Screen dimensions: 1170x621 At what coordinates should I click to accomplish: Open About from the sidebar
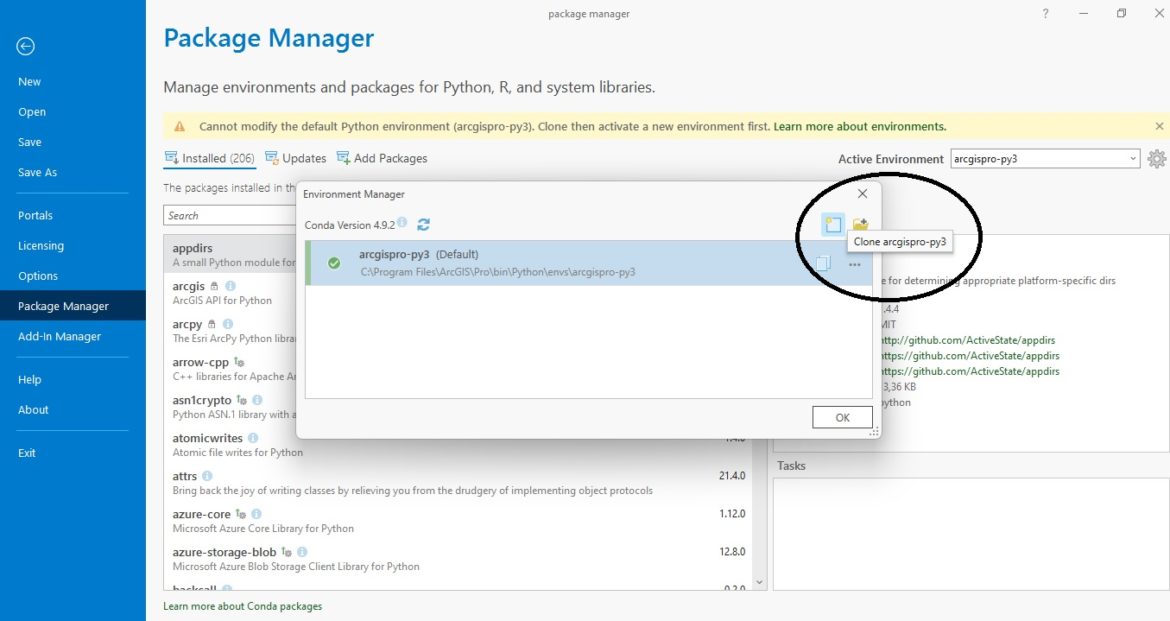click(34, 410)
